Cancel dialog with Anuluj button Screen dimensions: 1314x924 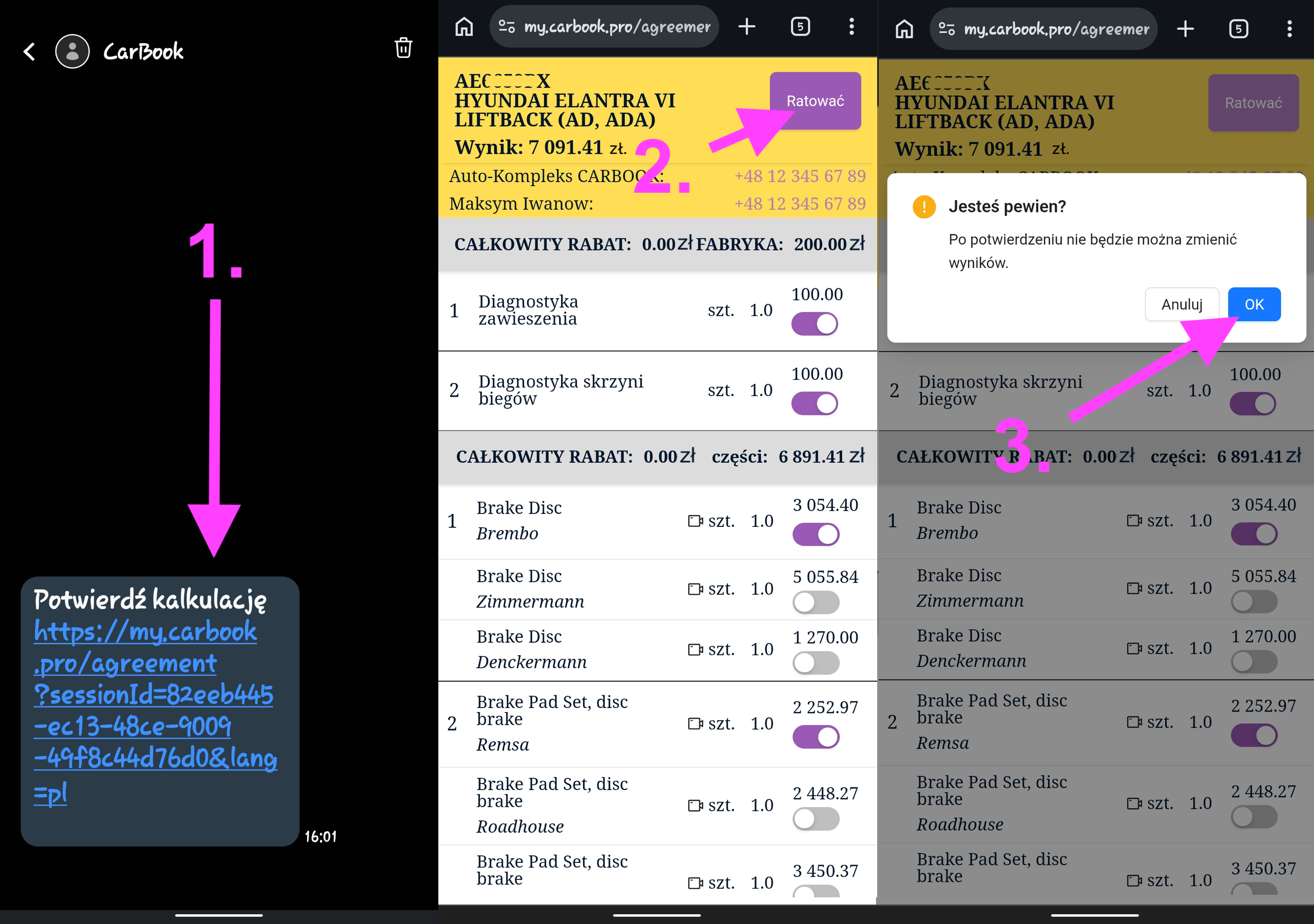[1181, 304]
